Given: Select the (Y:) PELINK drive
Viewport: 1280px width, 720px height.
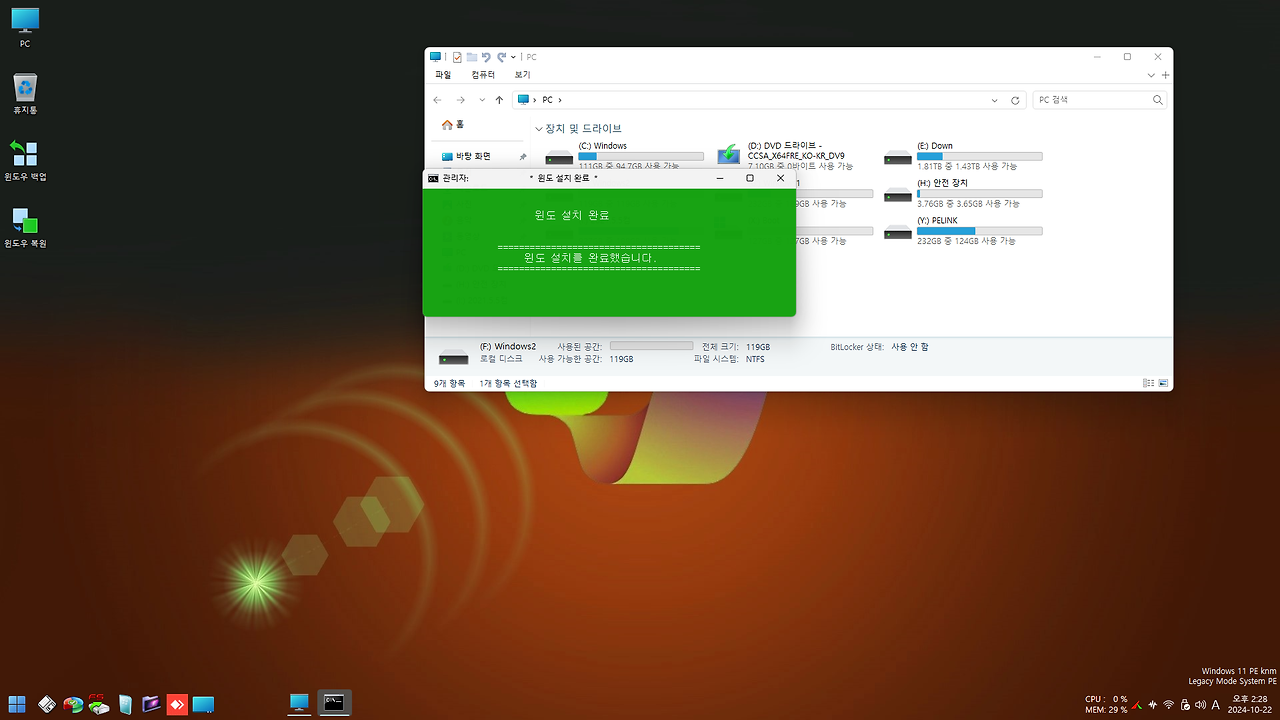Looking at the screenshot, I should click(964, 230).
